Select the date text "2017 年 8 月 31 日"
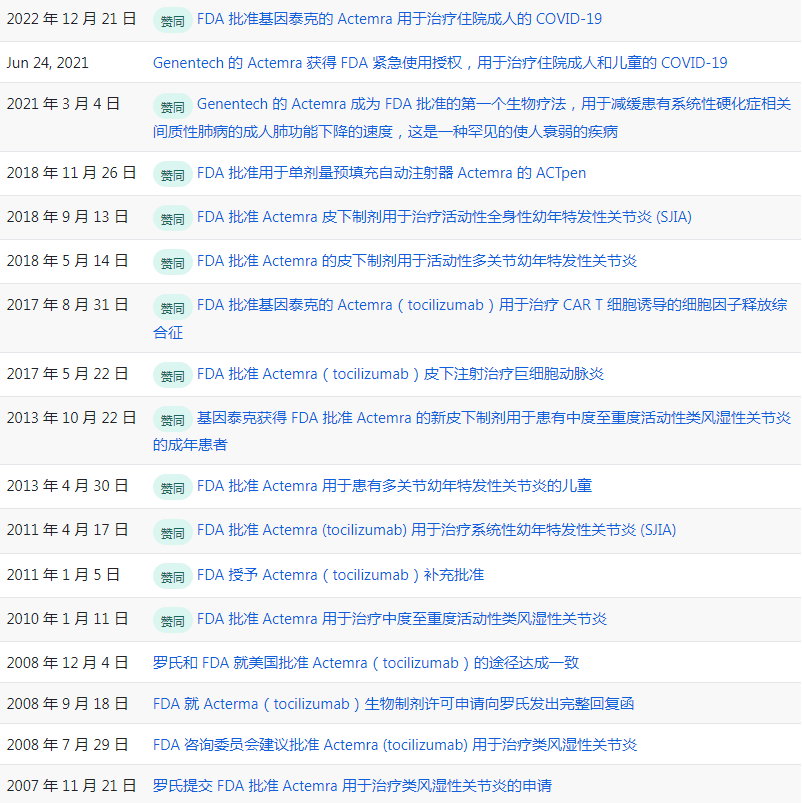Screen dimensions: 802x803 coord(67,305)
